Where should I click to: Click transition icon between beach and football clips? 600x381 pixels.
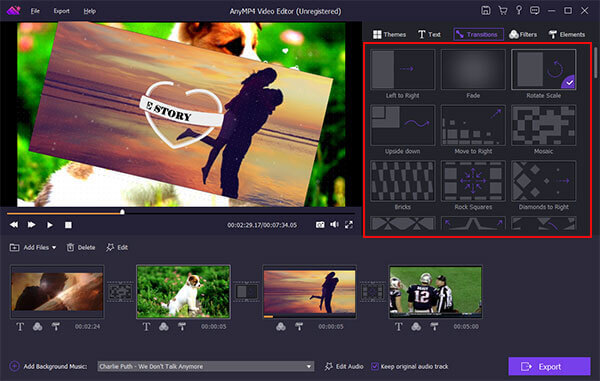(x=372, y=292)
